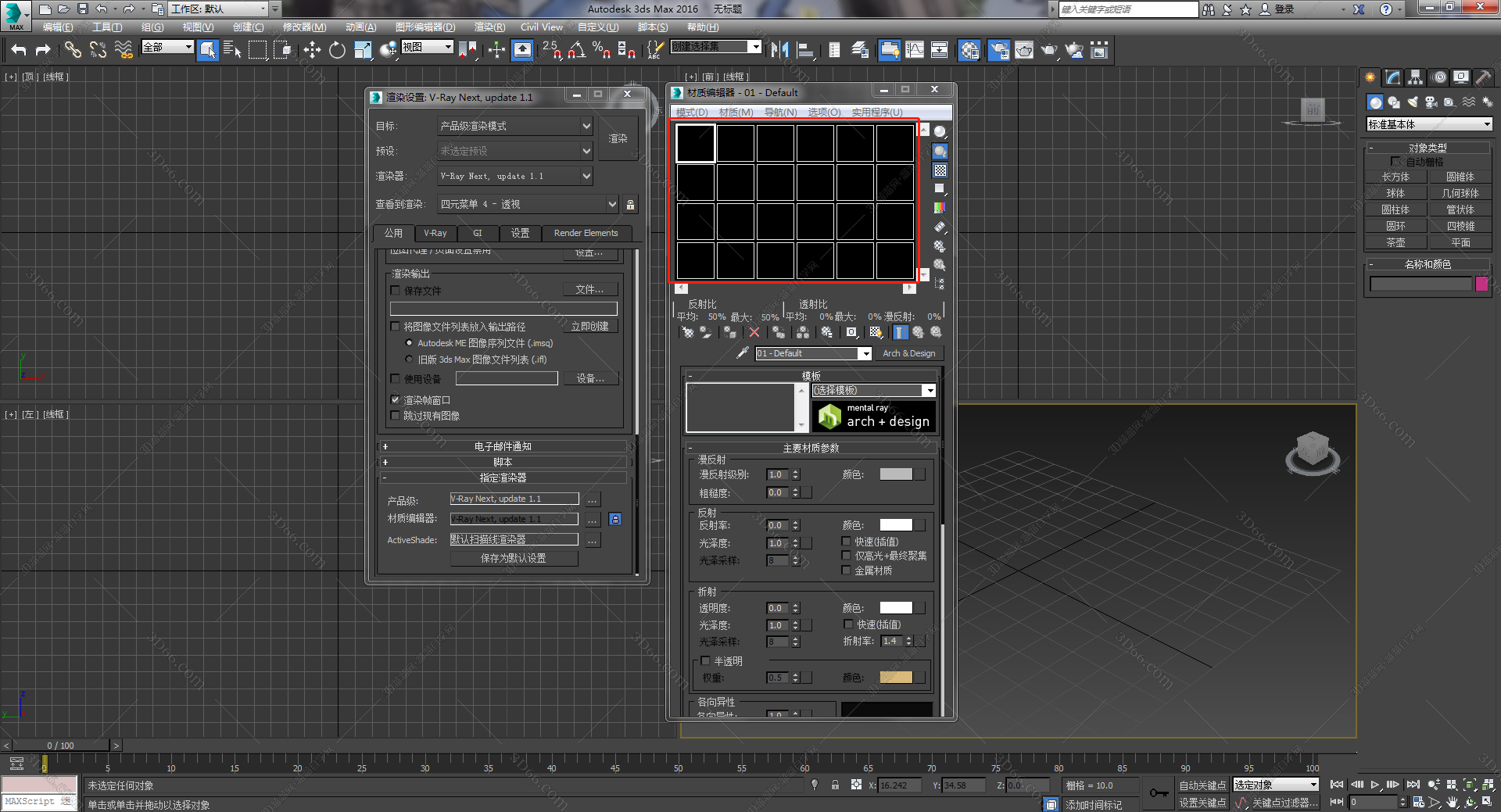
Task: Open the Curve Editor from toolbar
Action: [x=915, y=51]
